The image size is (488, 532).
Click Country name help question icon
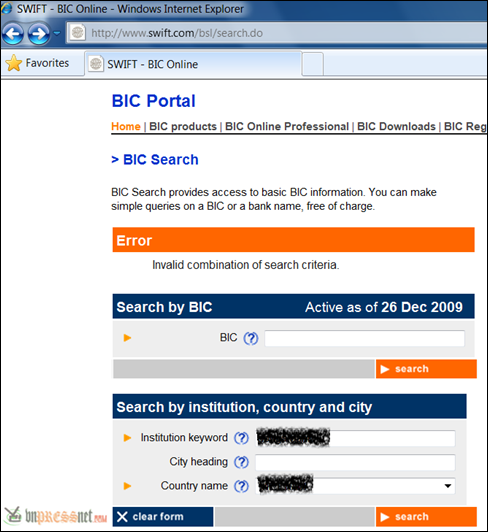click(x=241, y=486)
